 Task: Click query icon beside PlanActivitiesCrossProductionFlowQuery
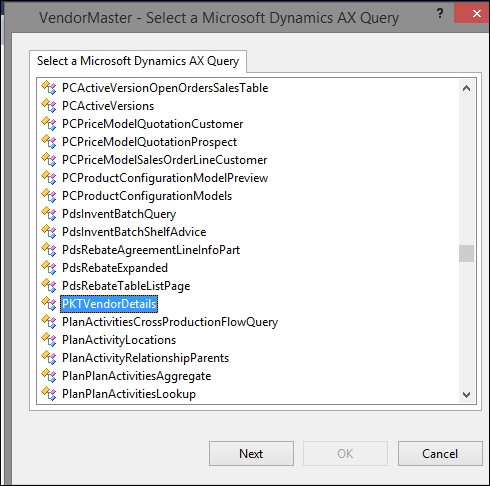49,322
